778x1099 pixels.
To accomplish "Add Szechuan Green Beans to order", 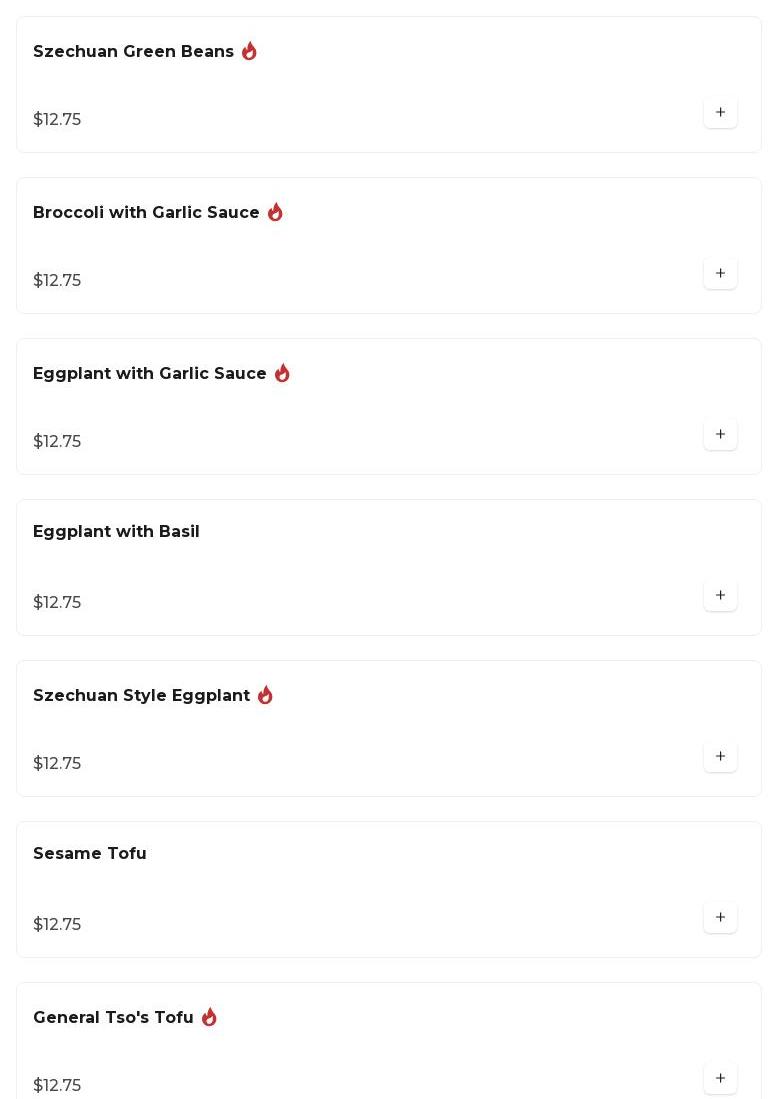I will pyautogui.click(x=720, y=113).
